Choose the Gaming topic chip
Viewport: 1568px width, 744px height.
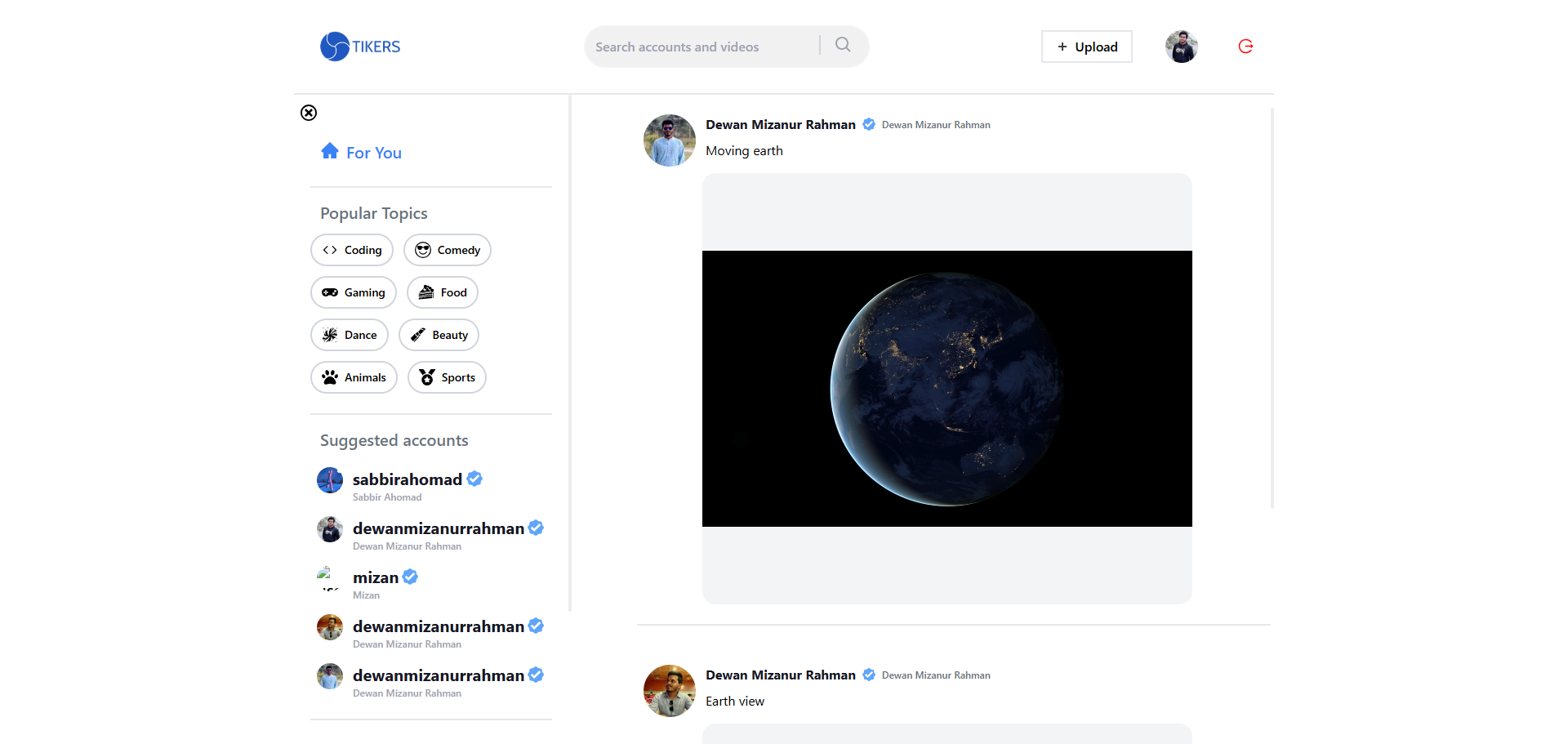[353, 292]
